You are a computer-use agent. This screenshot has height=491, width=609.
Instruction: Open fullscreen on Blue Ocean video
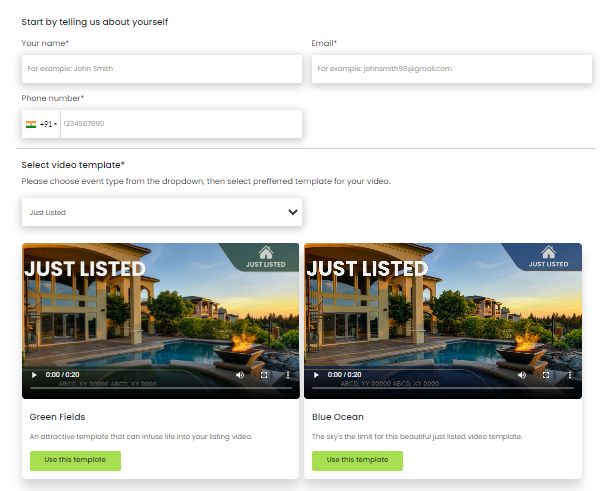click(x=546, y=375)
